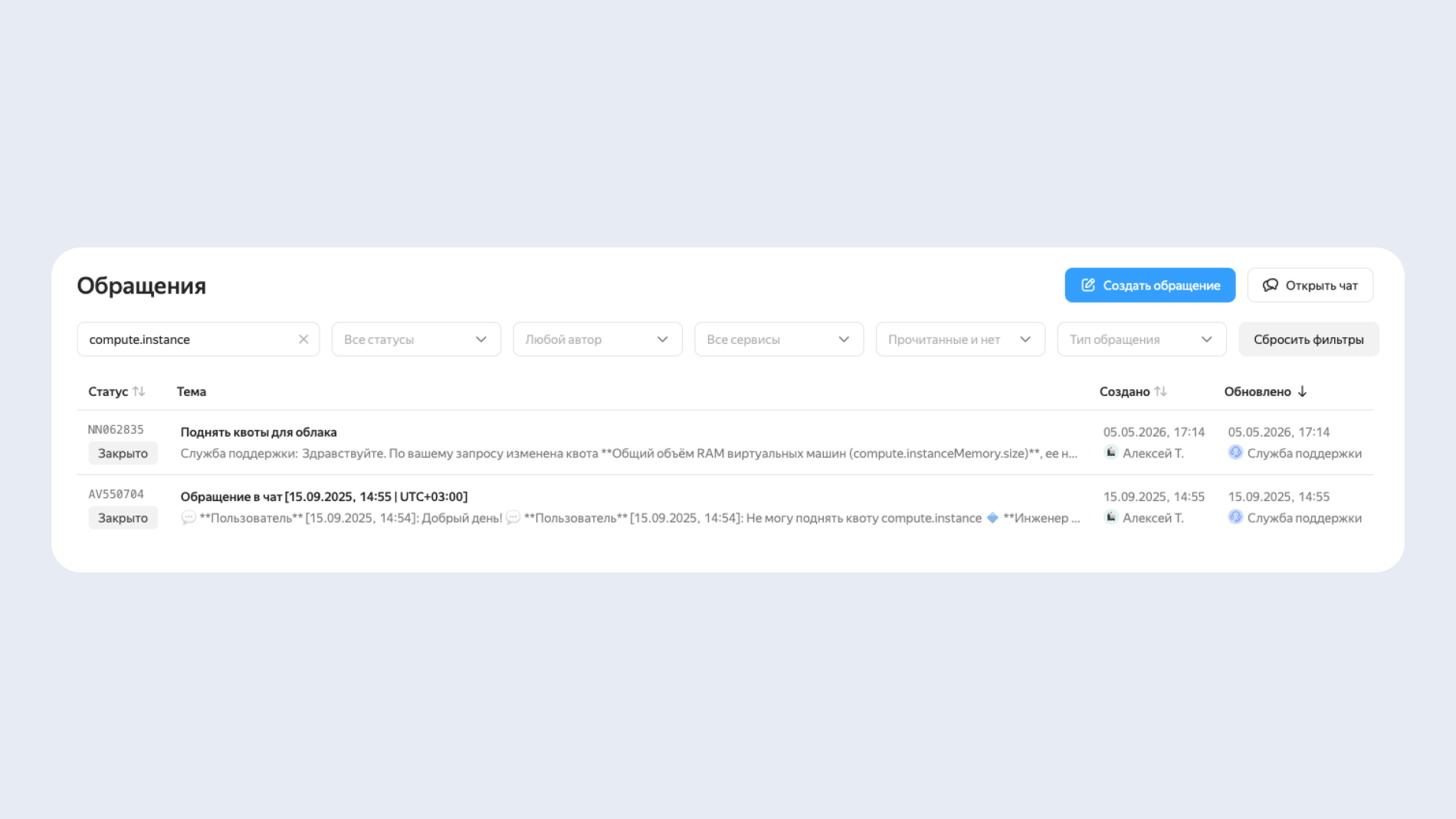Click the "Закрыто" badge of NN062835

123,454
